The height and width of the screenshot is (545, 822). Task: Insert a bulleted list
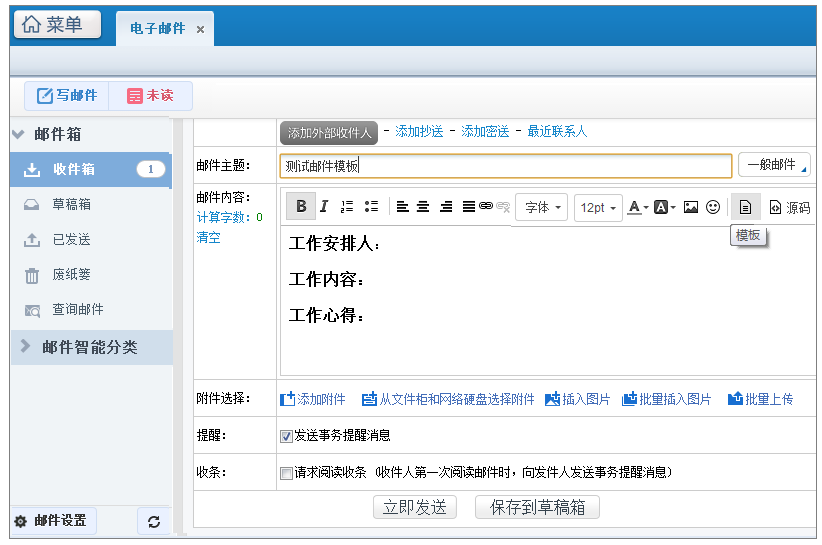pos(371,207)
